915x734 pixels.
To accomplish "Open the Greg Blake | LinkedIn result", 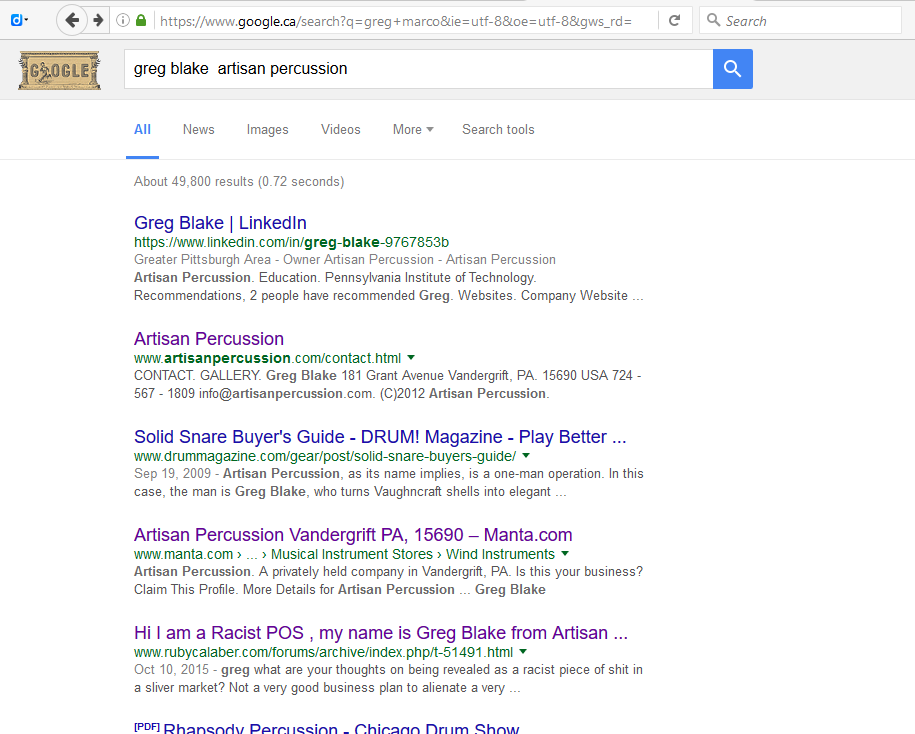I will [x=220, y=223].
